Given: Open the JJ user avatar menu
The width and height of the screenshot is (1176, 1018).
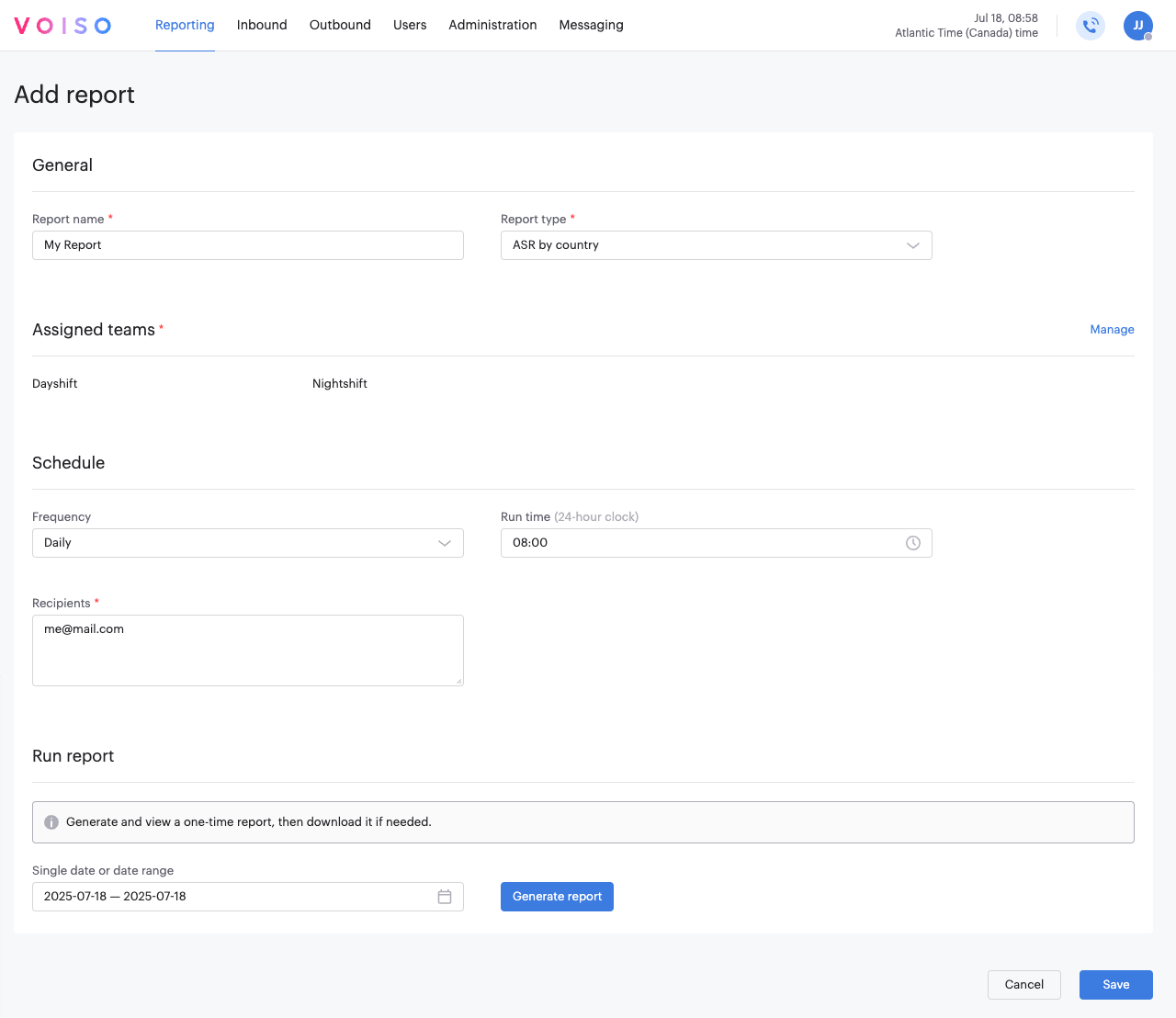Looking at the screenshot, I should (1138, 26).
